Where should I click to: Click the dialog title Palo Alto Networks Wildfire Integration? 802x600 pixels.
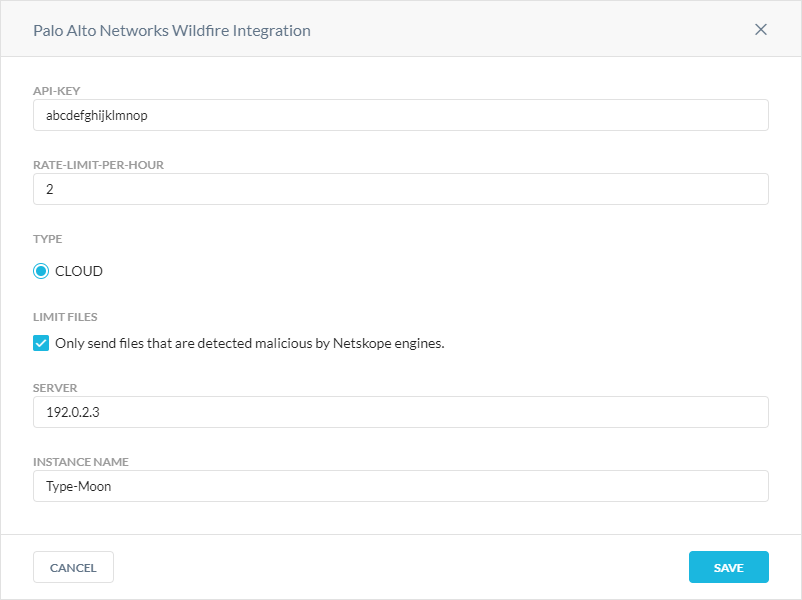[172, 31]
